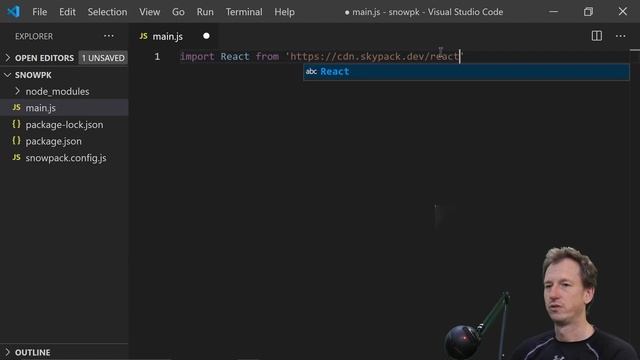This screenshot has width=640, height=360.
Task: Click the skypack URL string in code
Action: tap(375, 56)
